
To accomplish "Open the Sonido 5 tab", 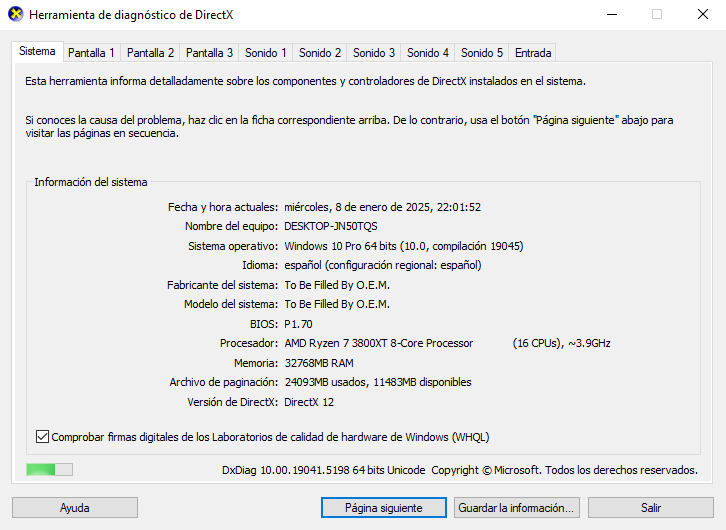I will tap(482, 53).
